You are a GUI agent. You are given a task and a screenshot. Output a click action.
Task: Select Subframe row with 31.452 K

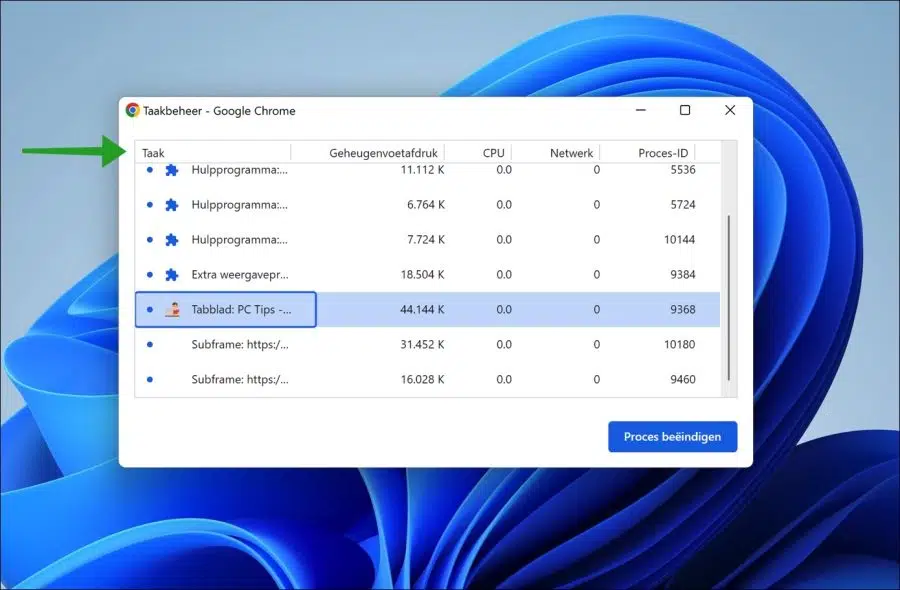point(428,344)
